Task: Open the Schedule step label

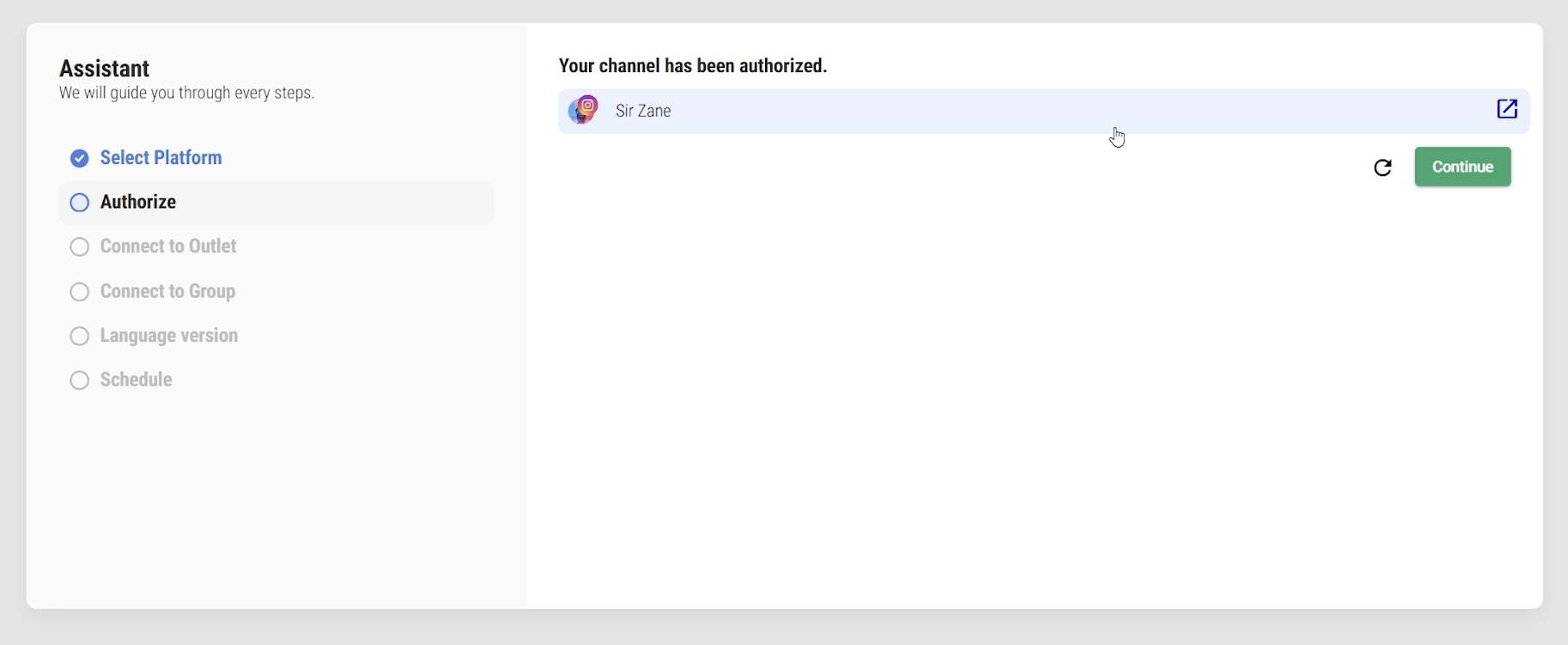Action: pos(136,380)
